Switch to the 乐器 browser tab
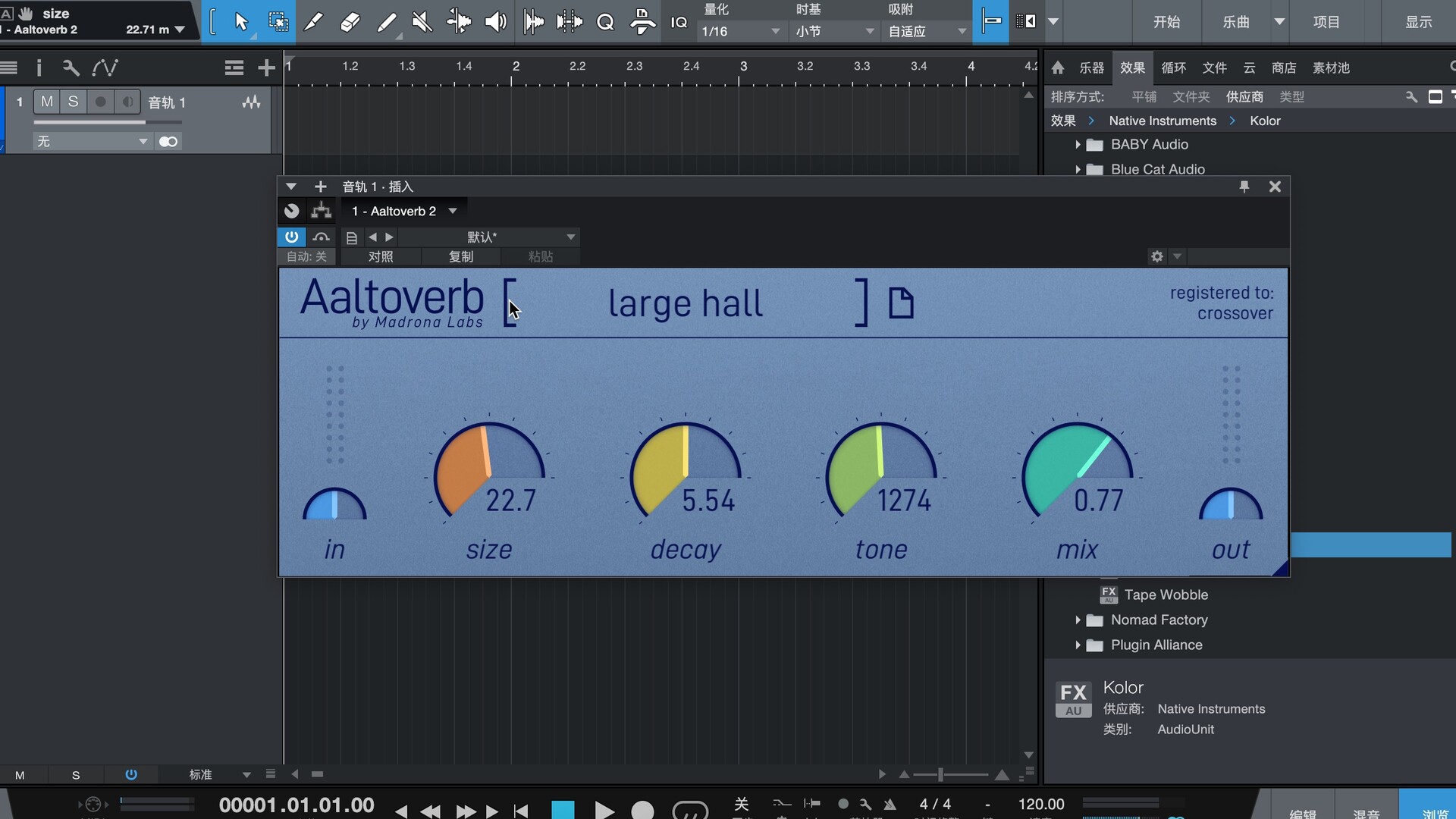Image resolution: width=1456 pixels, height=819 pixels. point(1091,68)
